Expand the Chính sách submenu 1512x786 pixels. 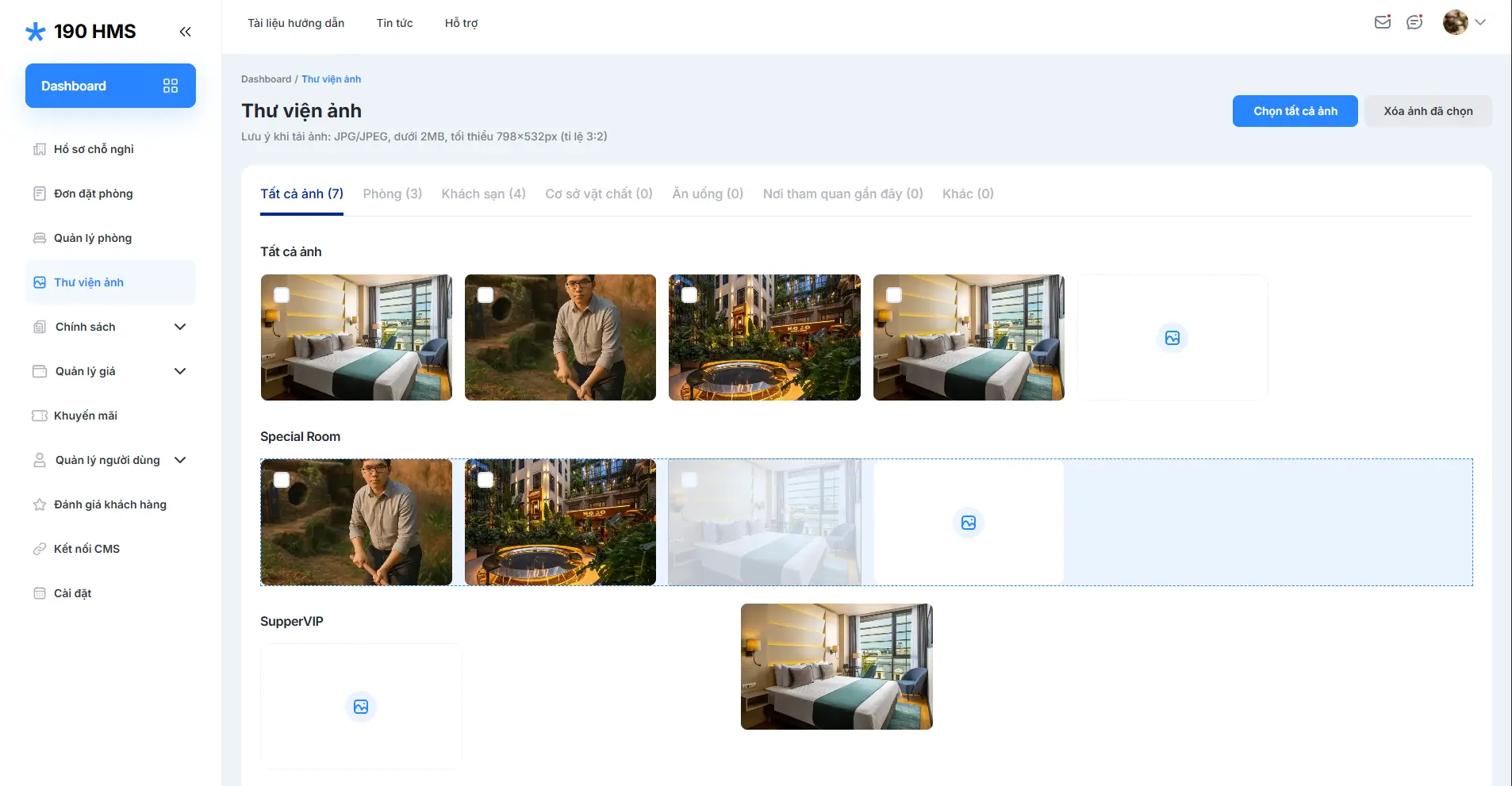point(180,327)
